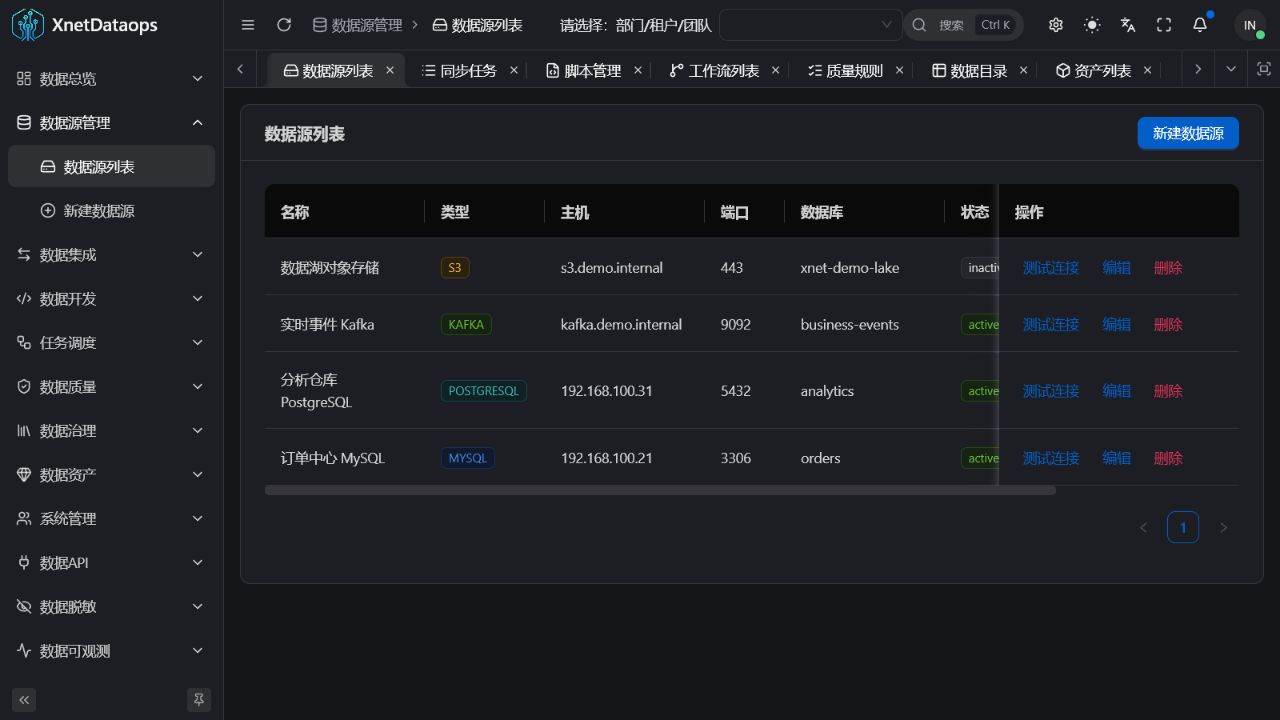Close the 质量规则 tab

(x=900, y=70)
